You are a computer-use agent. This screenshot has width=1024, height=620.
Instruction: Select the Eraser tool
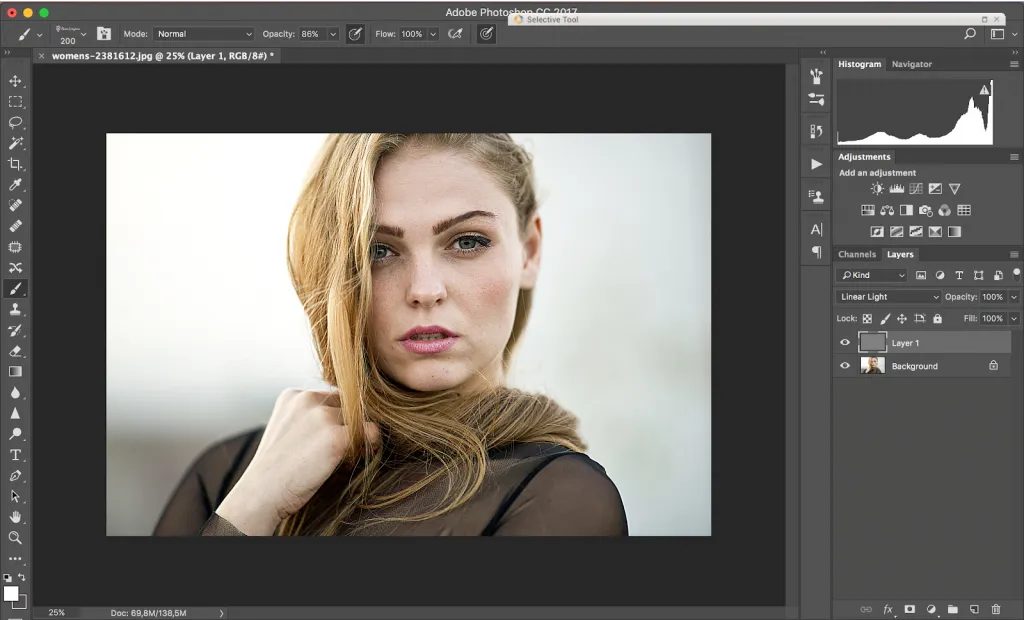tap(15, 351)
